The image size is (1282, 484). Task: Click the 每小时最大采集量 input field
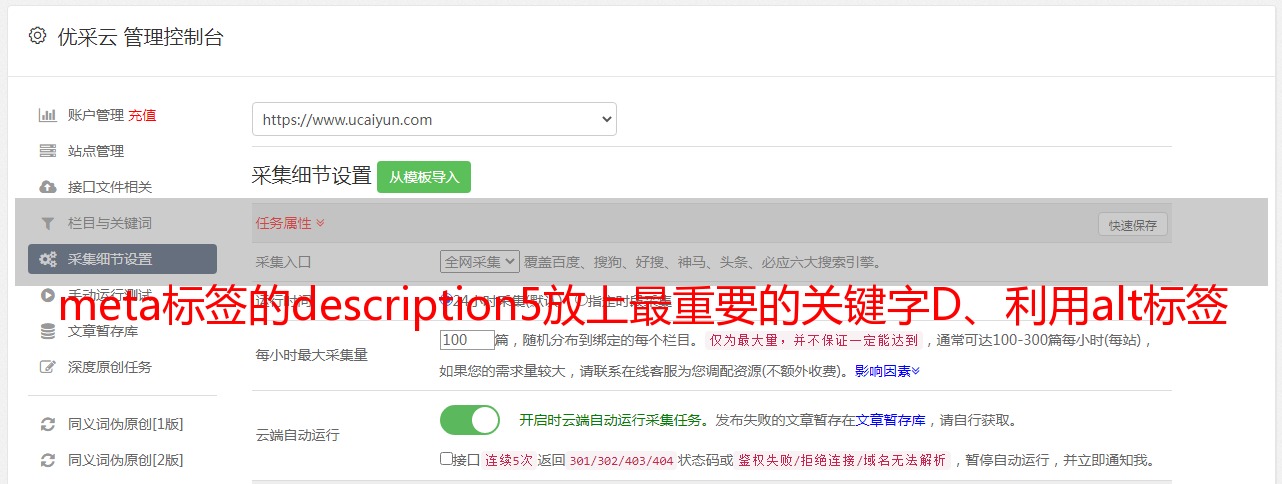pos(467,340)
